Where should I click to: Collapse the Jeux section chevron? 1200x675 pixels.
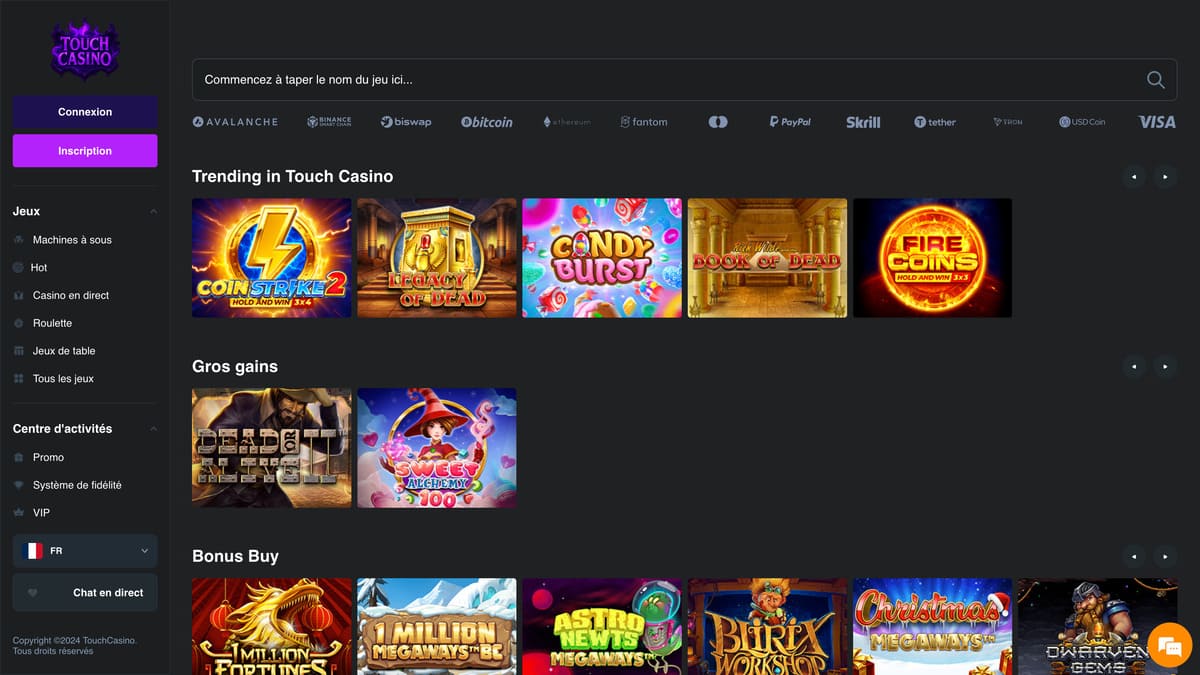[152, 211]
